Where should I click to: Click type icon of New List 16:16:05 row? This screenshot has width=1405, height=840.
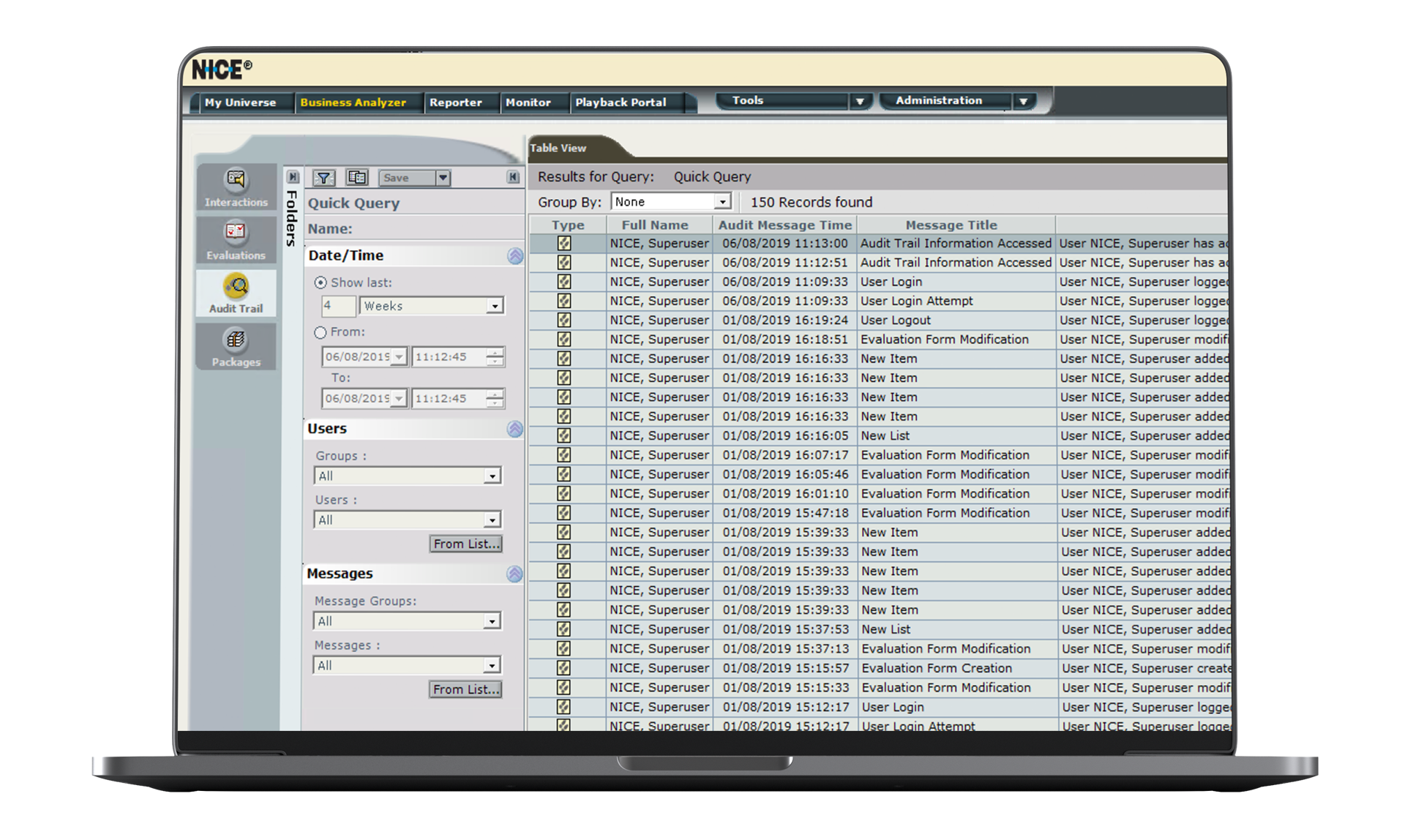(x=564, y=436)
